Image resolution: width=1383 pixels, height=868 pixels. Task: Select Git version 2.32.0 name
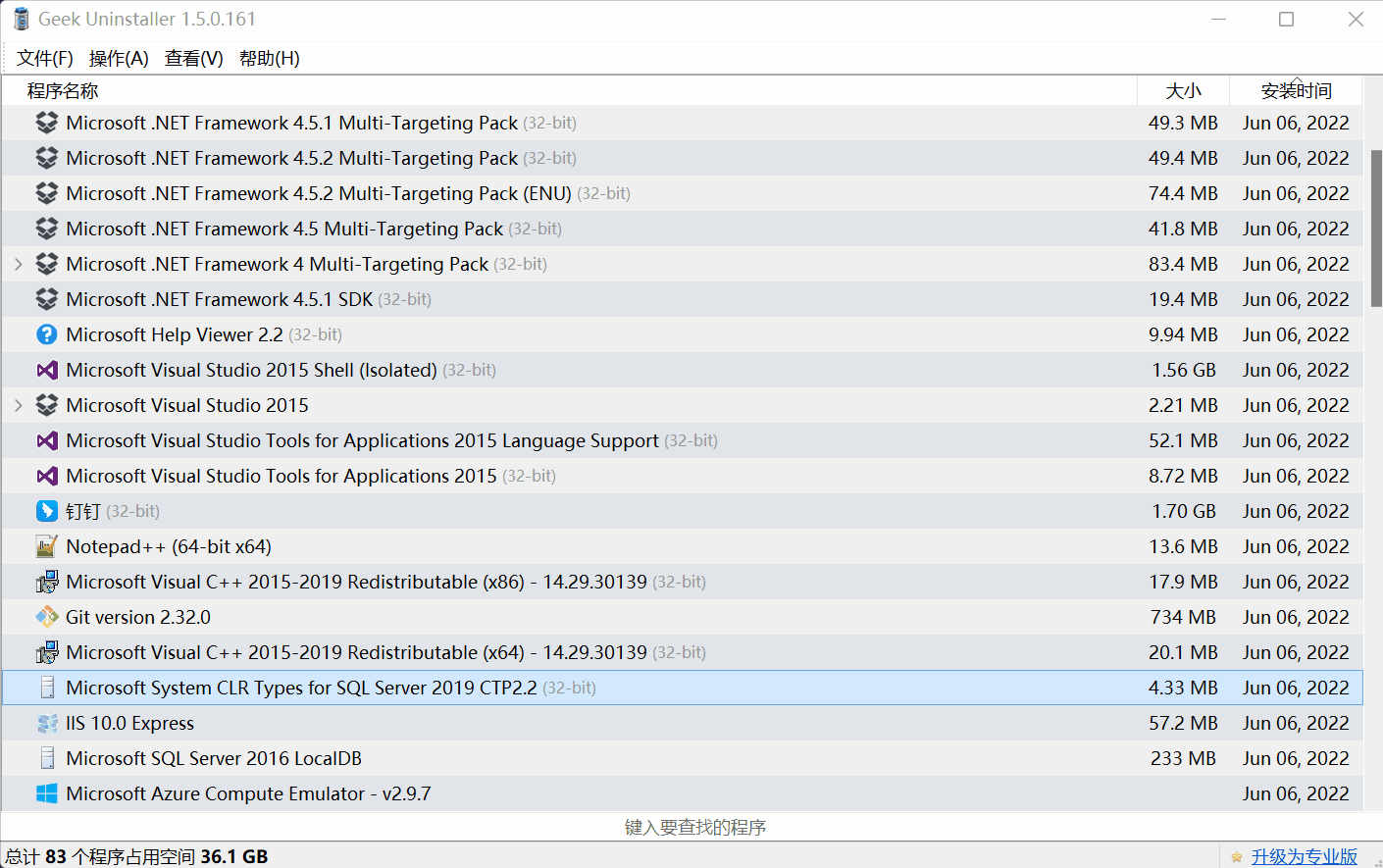point(138,617)
